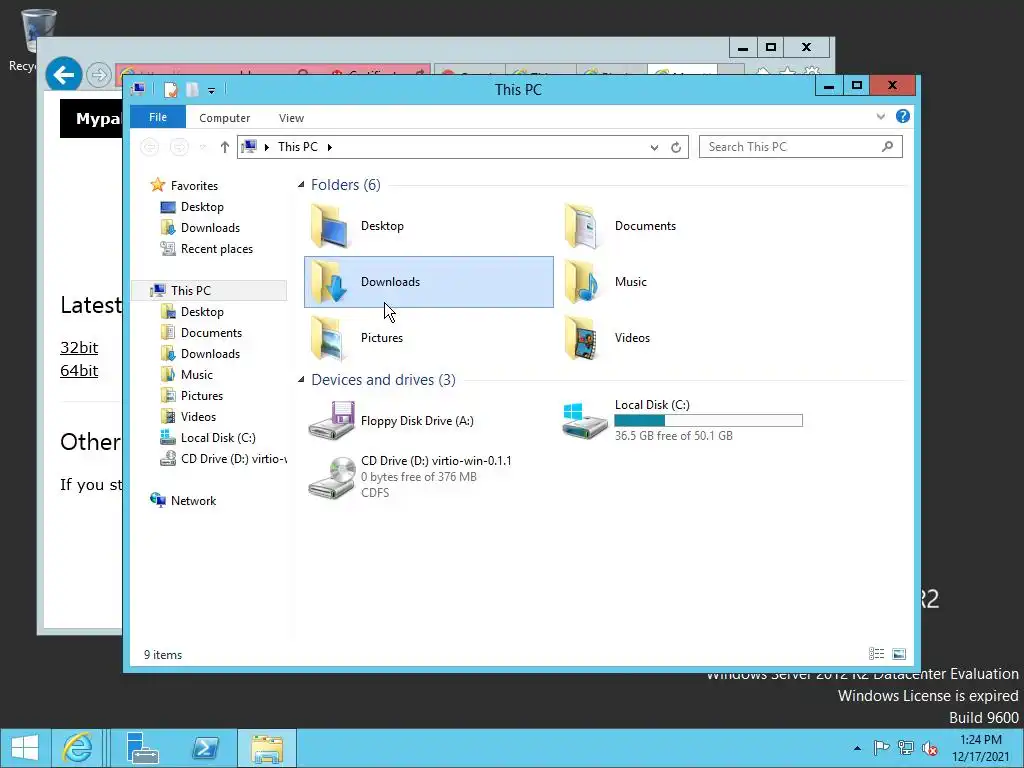Collapse the Devices and drives group
This screenshot has width=1024, height=768.
[301, 379]
